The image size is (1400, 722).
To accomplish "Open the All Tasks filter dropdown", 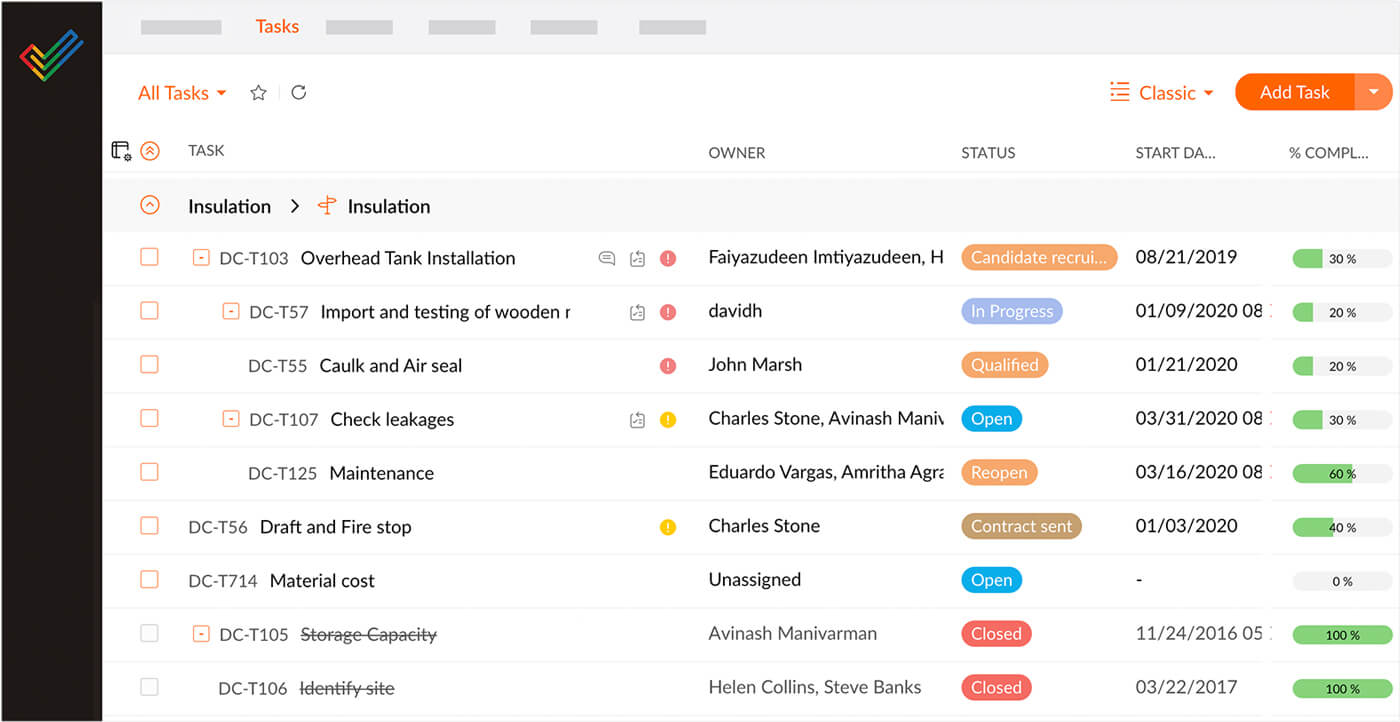I will pyautogui.click(x=182, y=93).
